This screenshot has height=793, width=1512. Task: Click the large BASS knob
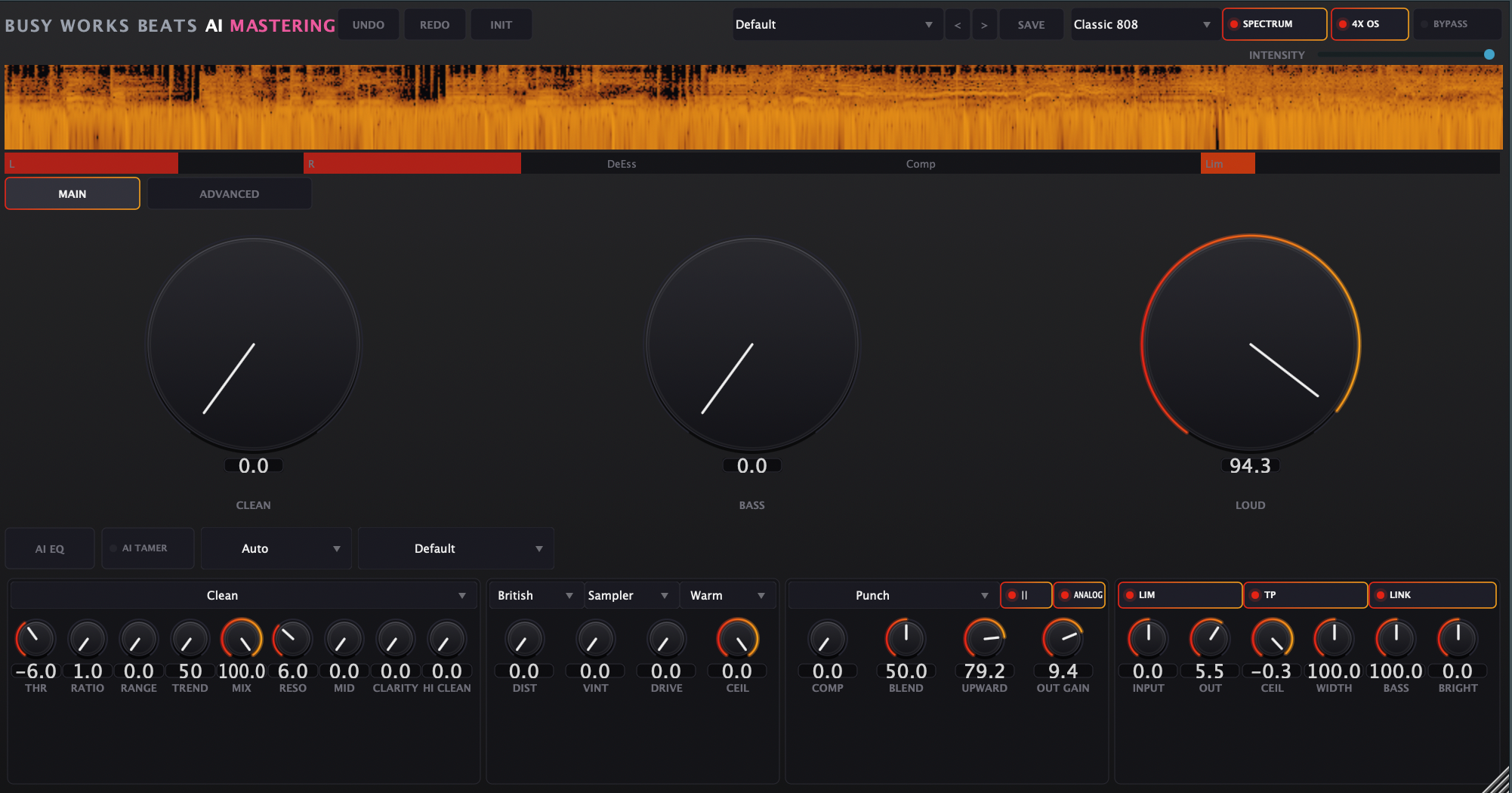tap(752, 345)
